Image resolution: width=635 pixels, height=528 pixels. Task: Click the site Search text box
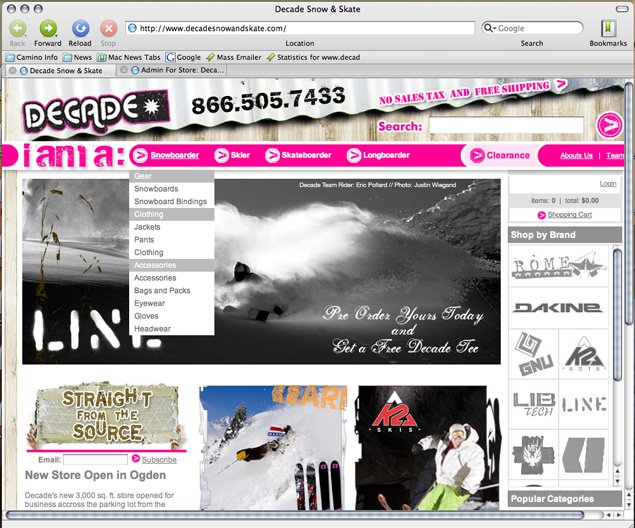click(506, 125)
